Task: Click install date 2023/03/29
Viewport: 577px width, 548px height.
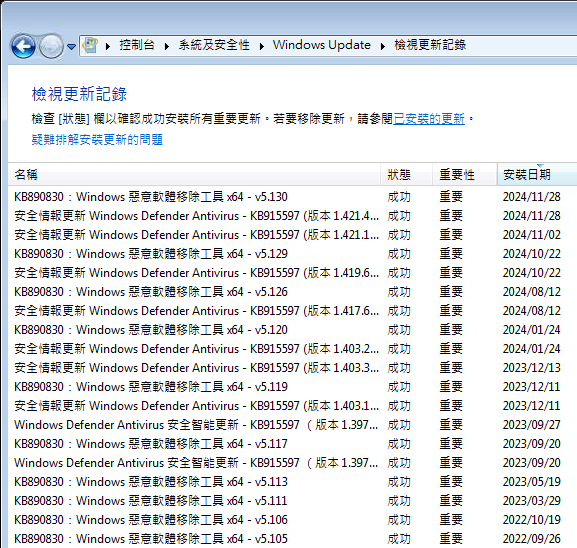Action: [532, 501]
